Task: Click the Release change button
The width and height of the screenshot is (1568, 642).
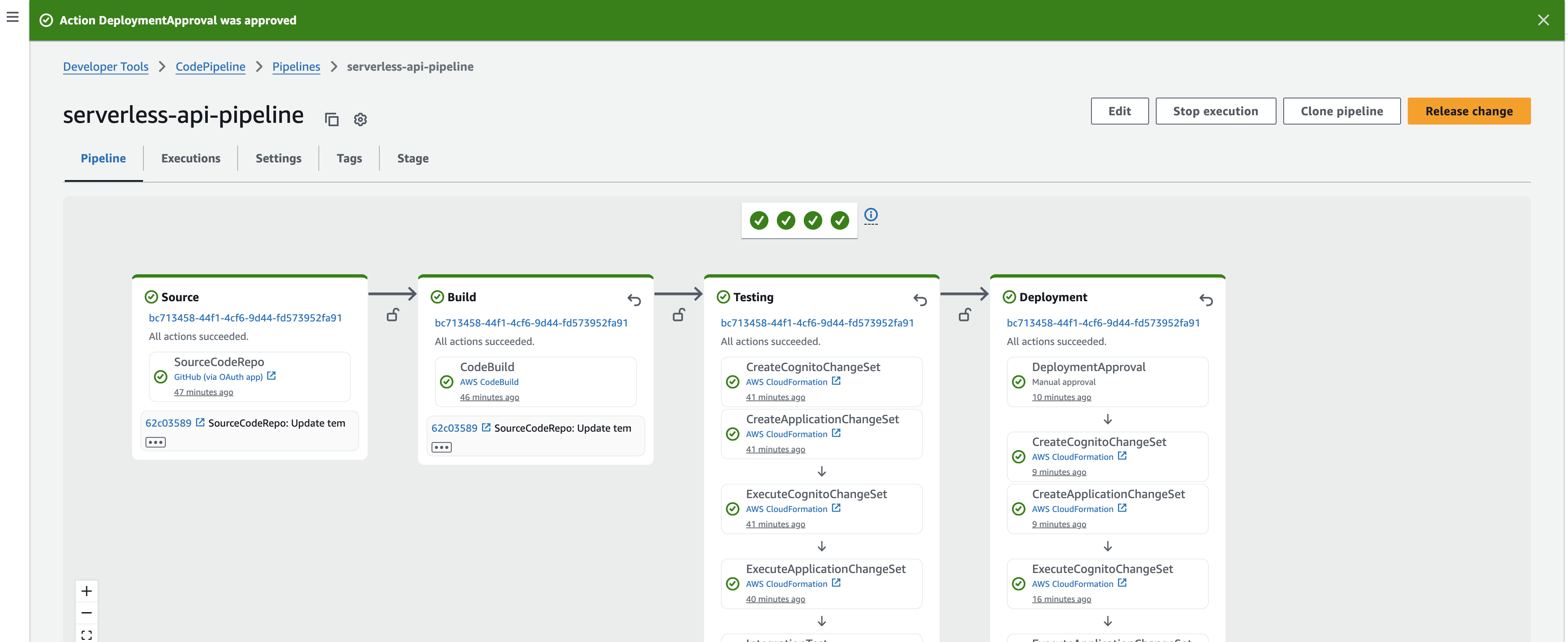Action: pyautogui.click(x=1469, y=111)
